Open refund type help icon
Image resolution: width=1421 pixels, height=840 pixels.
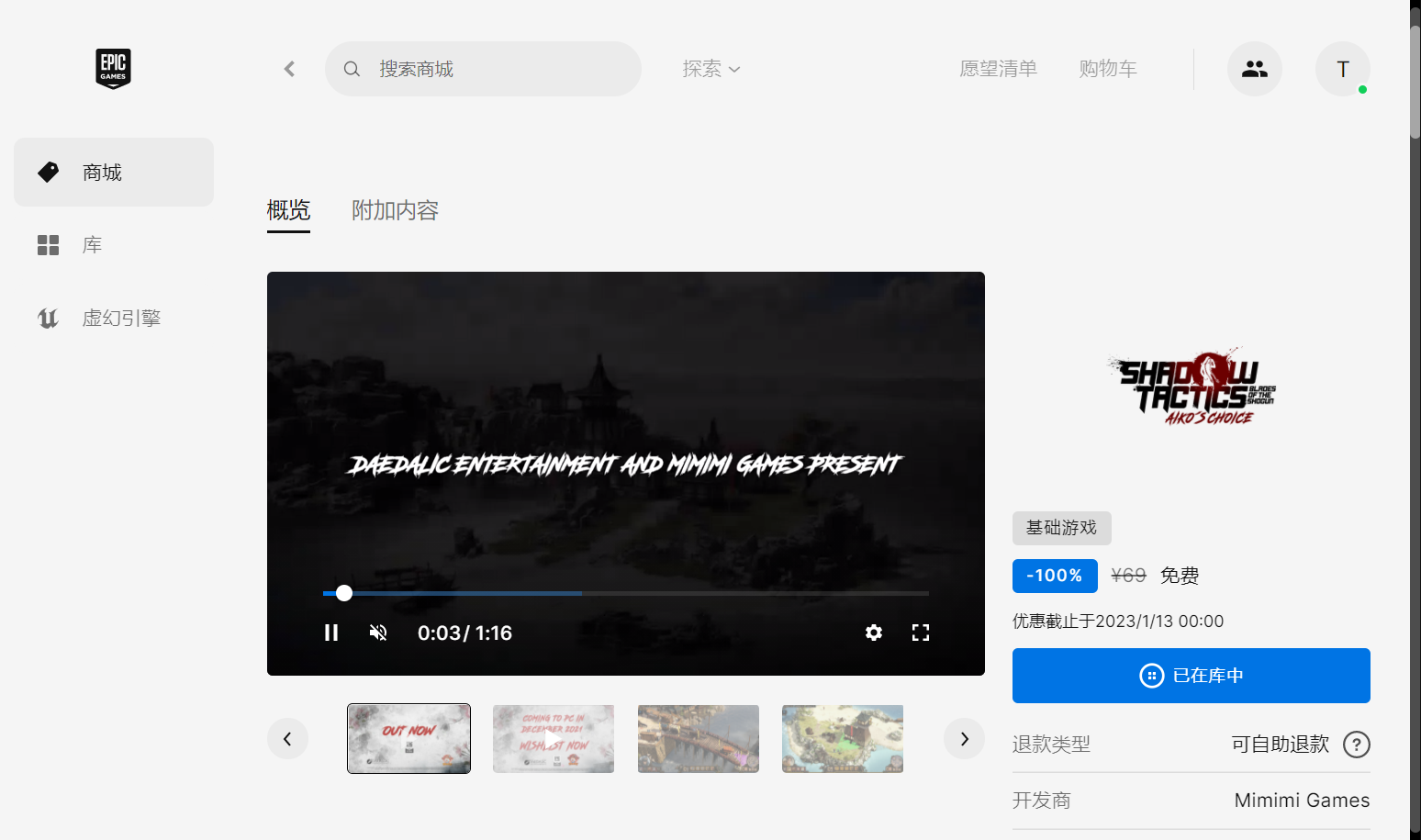click(x=1357, y=745)
